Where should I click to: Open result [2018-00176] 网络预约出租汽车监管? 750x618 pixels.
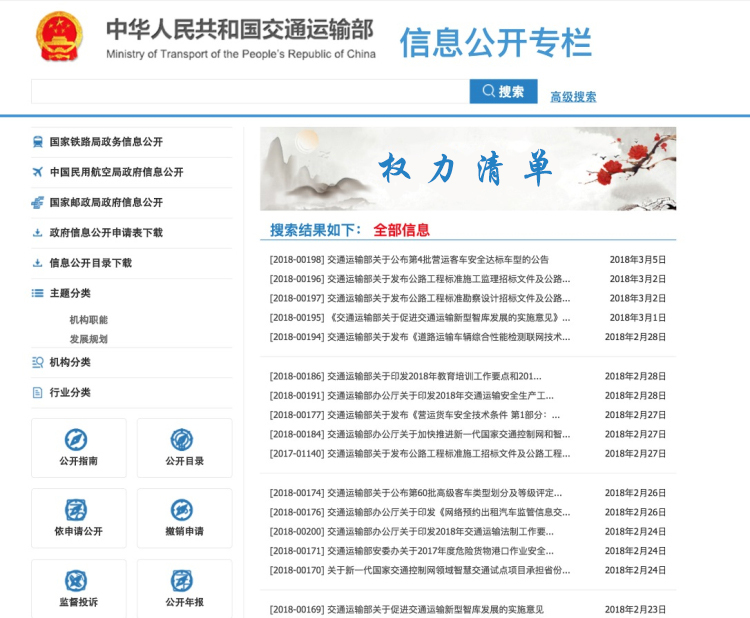click(x=419, y=512)
